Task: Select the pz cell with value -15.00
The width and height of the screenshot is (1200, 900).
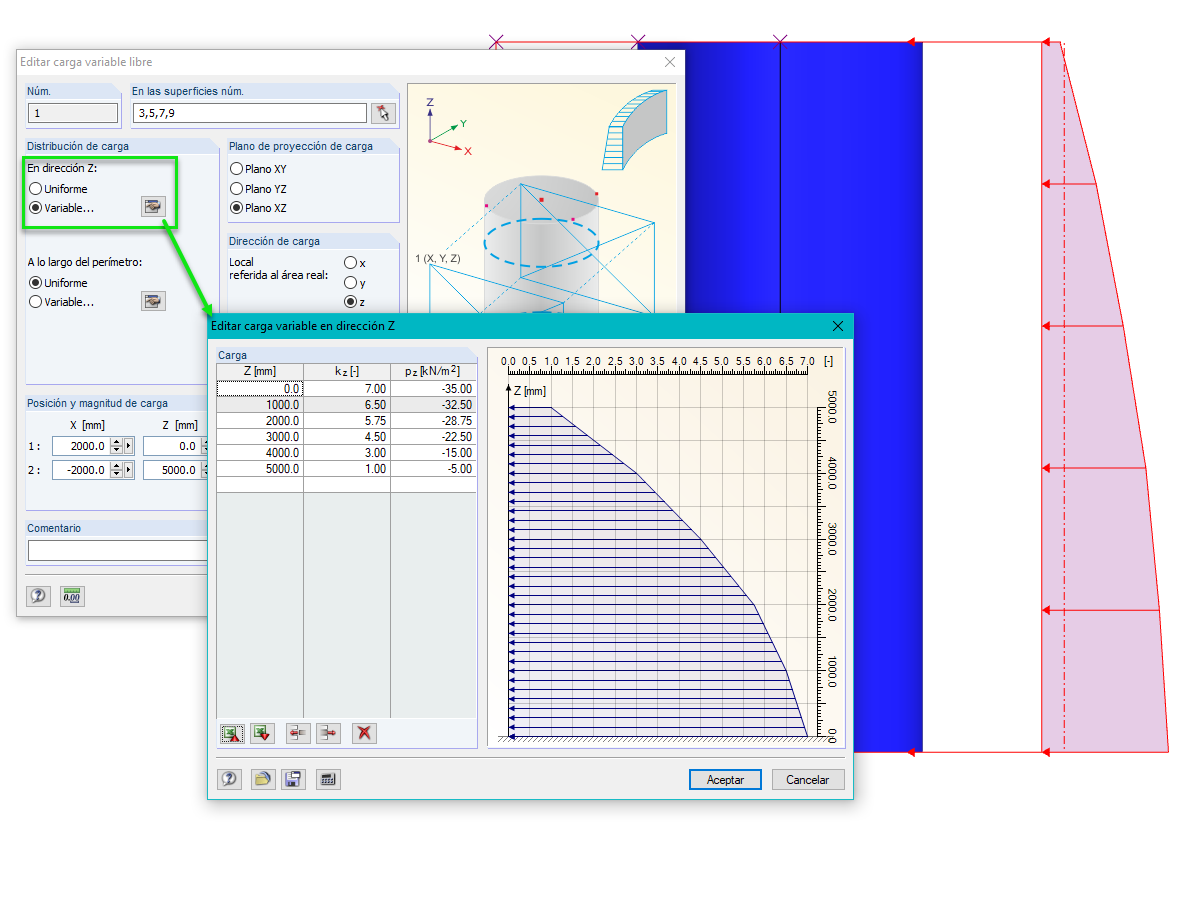Action: 433,453
